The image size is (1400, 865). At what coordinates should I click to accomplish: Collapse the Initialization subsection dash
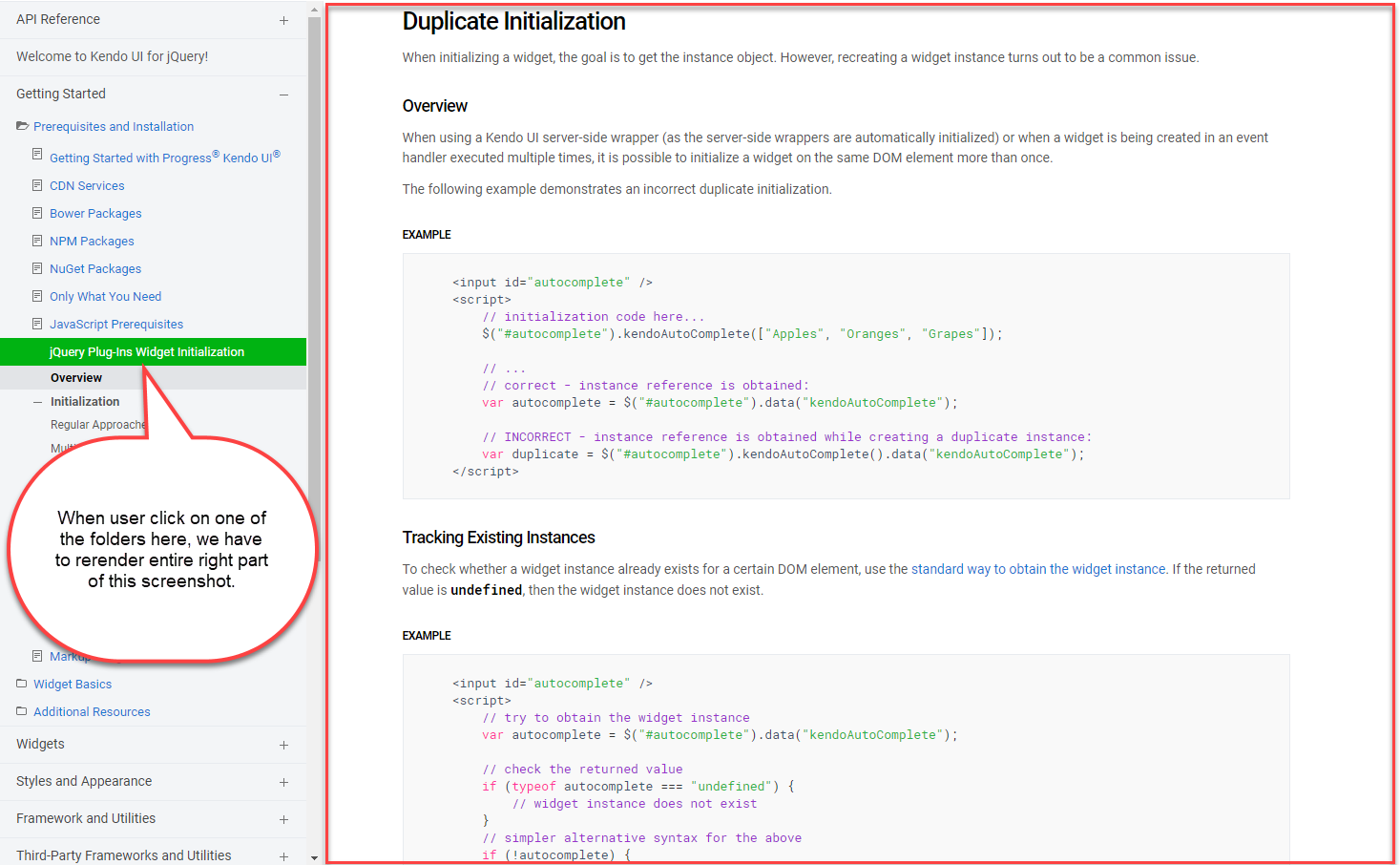(37, 402)
